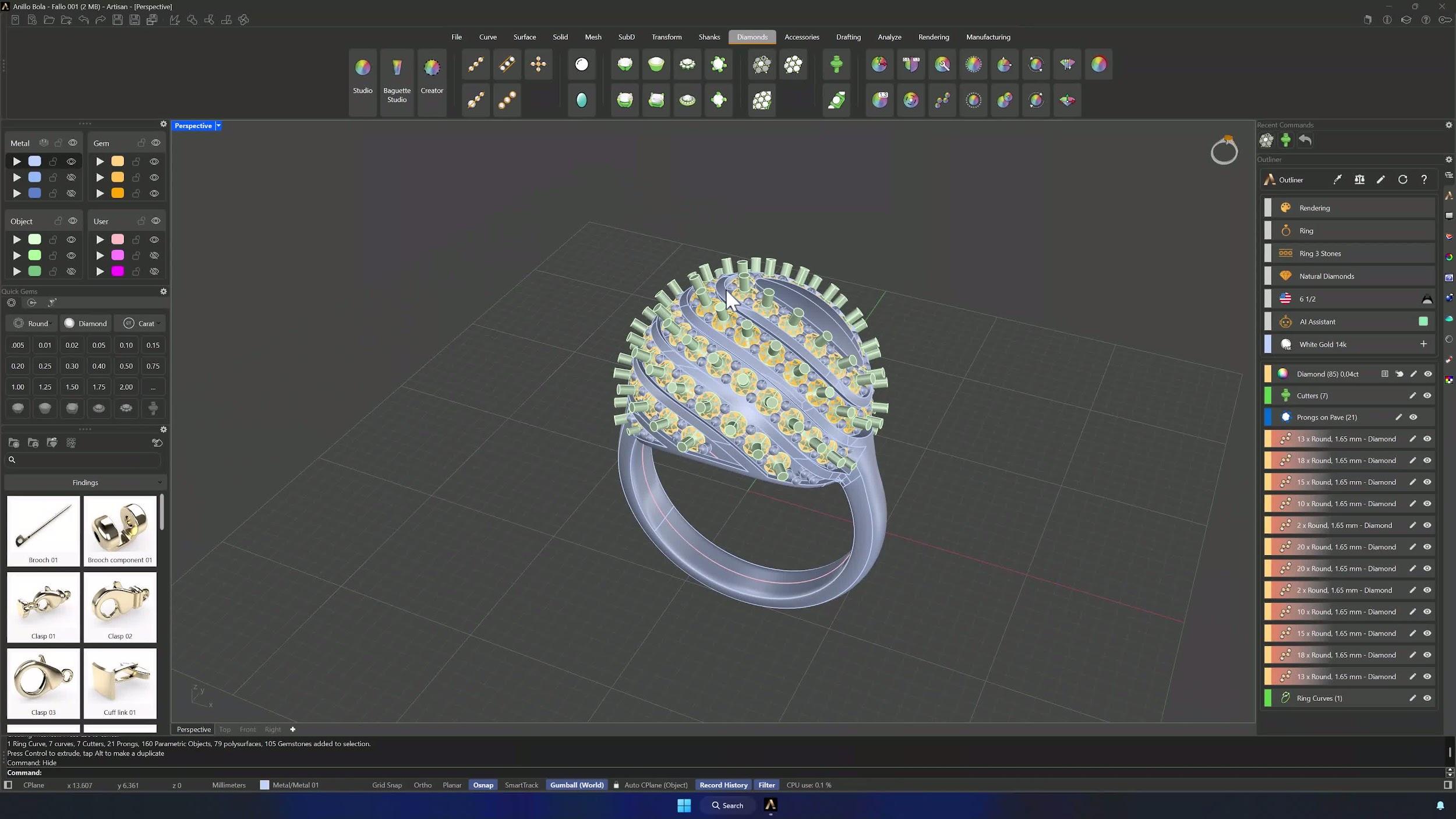Image resolution: width=1456 pixels, height=819 pixels.
Task: Toggle the Record History button
Action: click(x=723, y=785)
